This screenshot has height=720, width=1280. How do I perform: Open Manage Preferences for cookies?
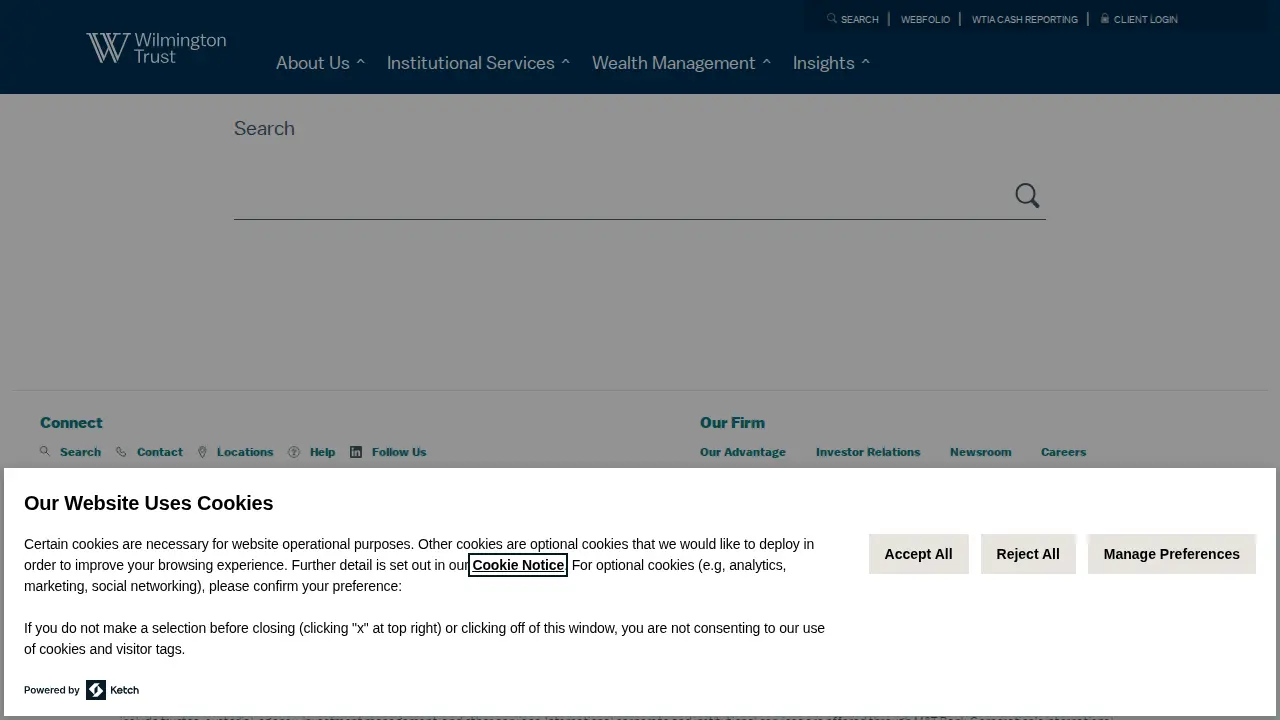click(x=1172, y=554)
